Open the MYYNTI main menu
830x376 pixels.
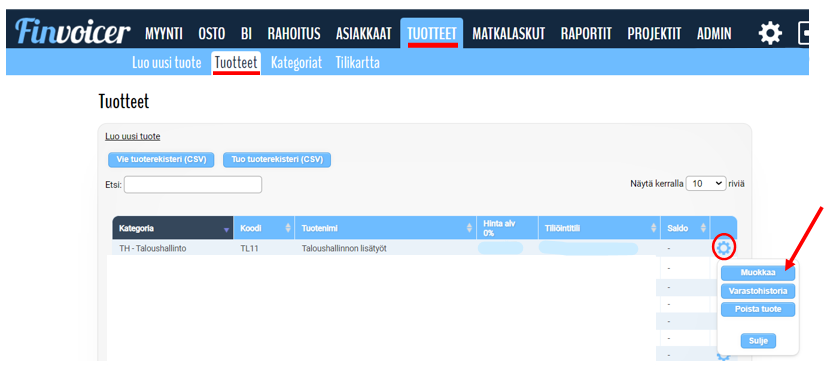[x=164, y=34]
